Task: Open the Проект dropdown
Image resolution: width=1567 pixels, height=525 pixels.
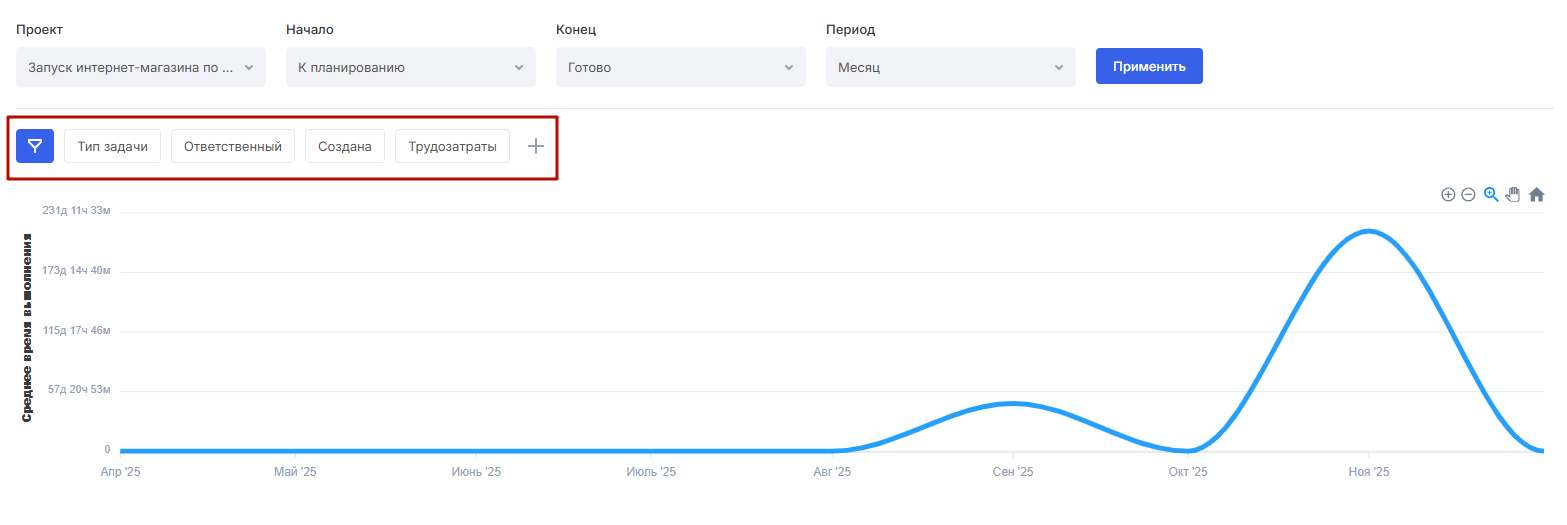Action: [x=141, y=68]
